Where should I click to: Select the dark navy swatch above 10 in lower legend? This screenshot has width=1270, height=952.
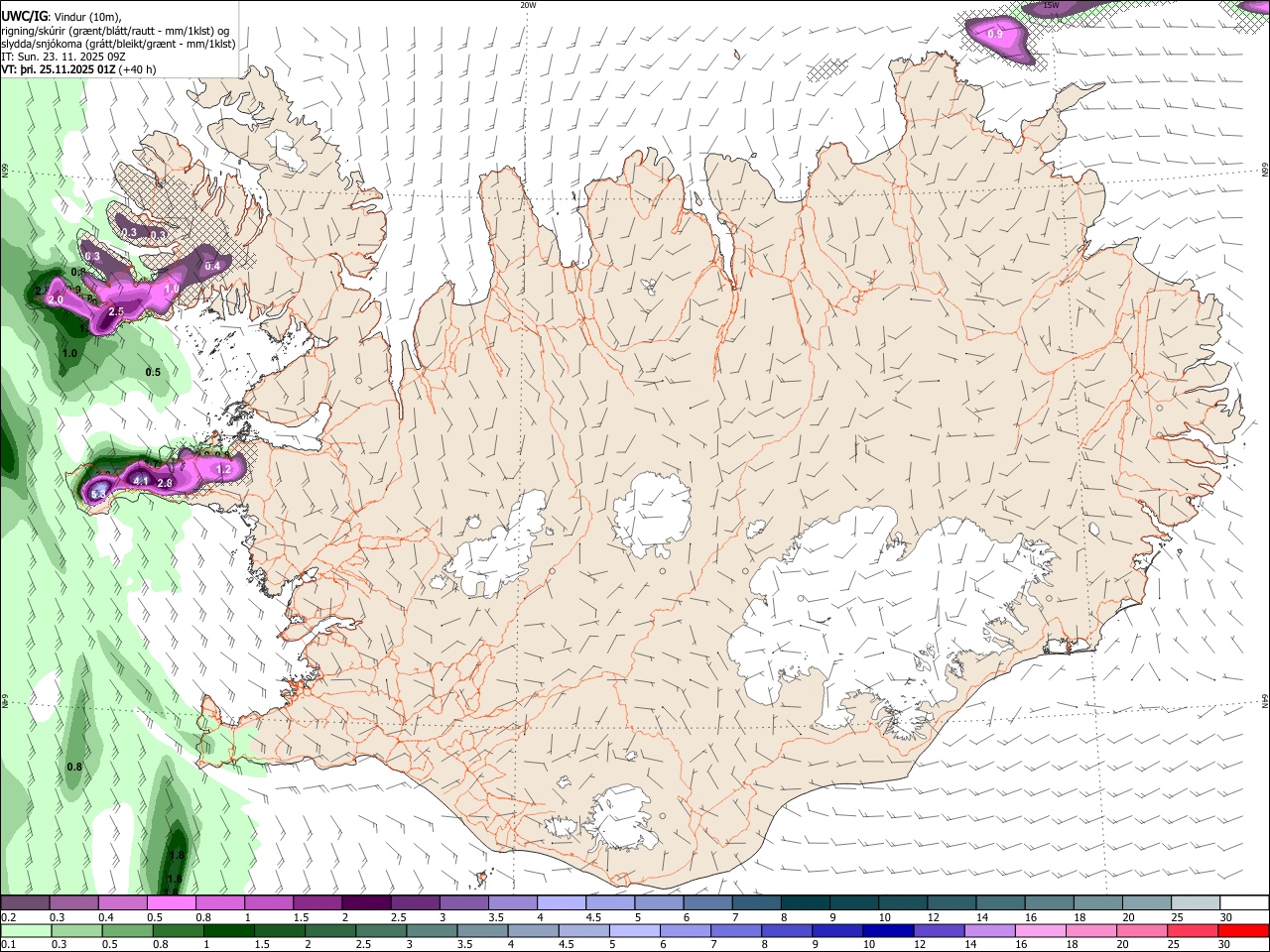click(x=887, y=930)
